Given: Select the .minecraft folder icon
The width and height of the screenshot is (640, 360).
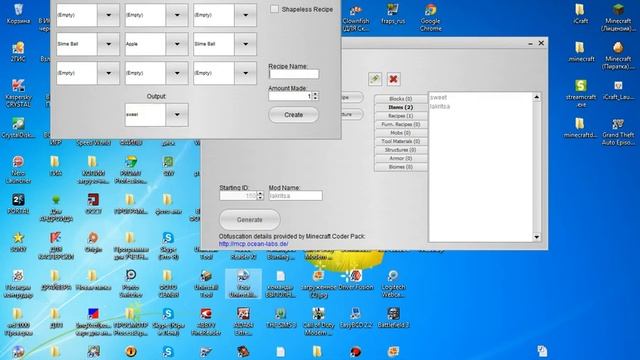Looking at the screenshot, I should point(580,52).
